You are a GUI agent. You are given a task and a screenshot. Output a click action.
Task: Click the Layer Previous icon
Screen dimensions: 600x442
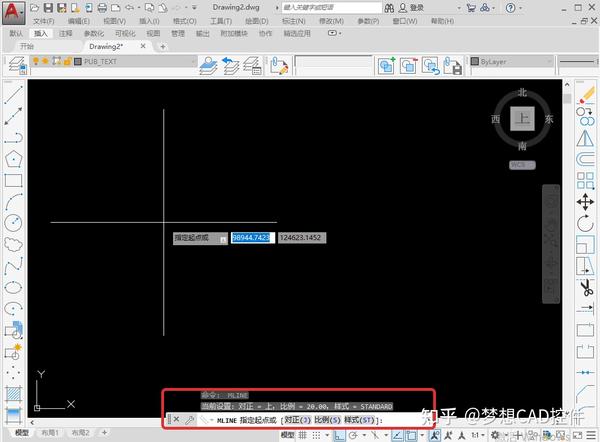click(231, 65)
